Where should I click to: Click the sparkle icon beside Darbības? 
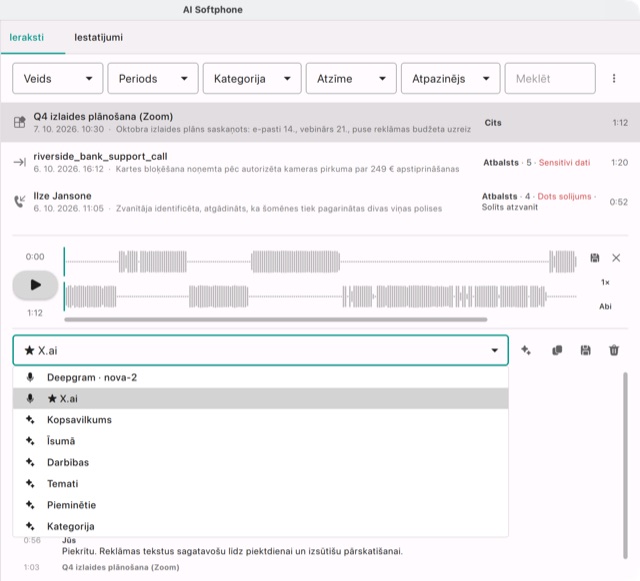coord(30,462)
